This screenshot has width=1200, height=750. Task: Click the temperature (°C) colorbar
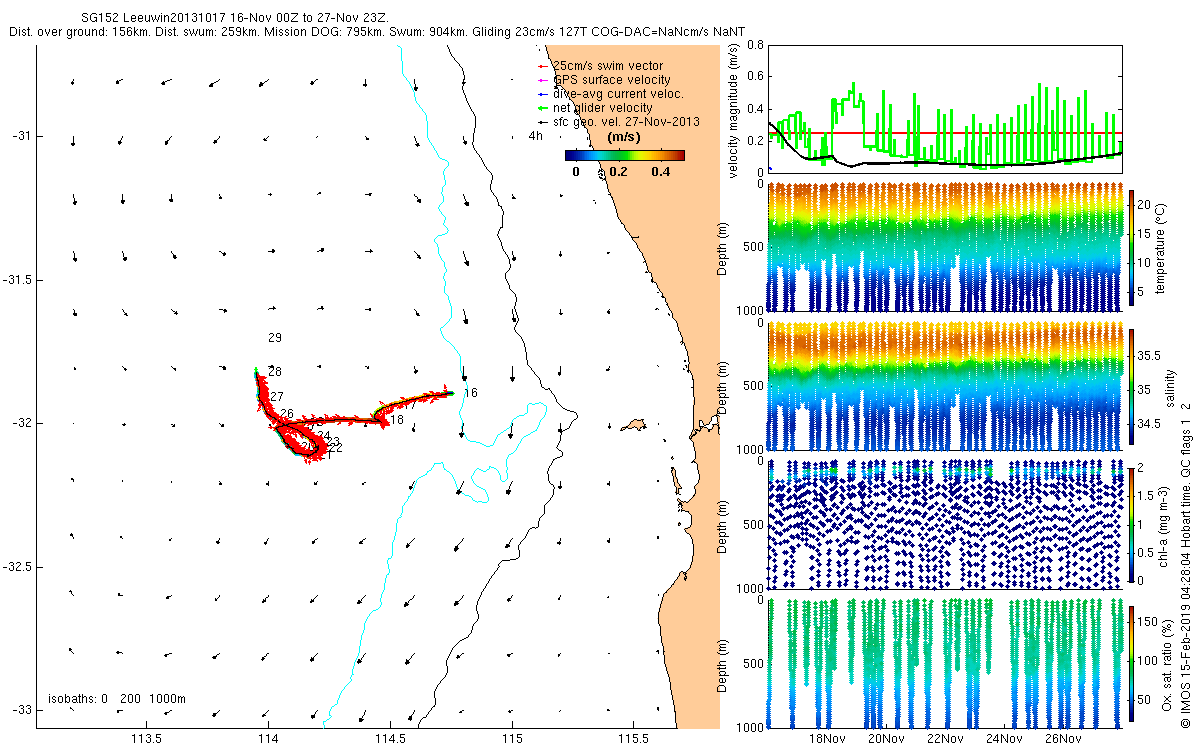point(1132,248)
